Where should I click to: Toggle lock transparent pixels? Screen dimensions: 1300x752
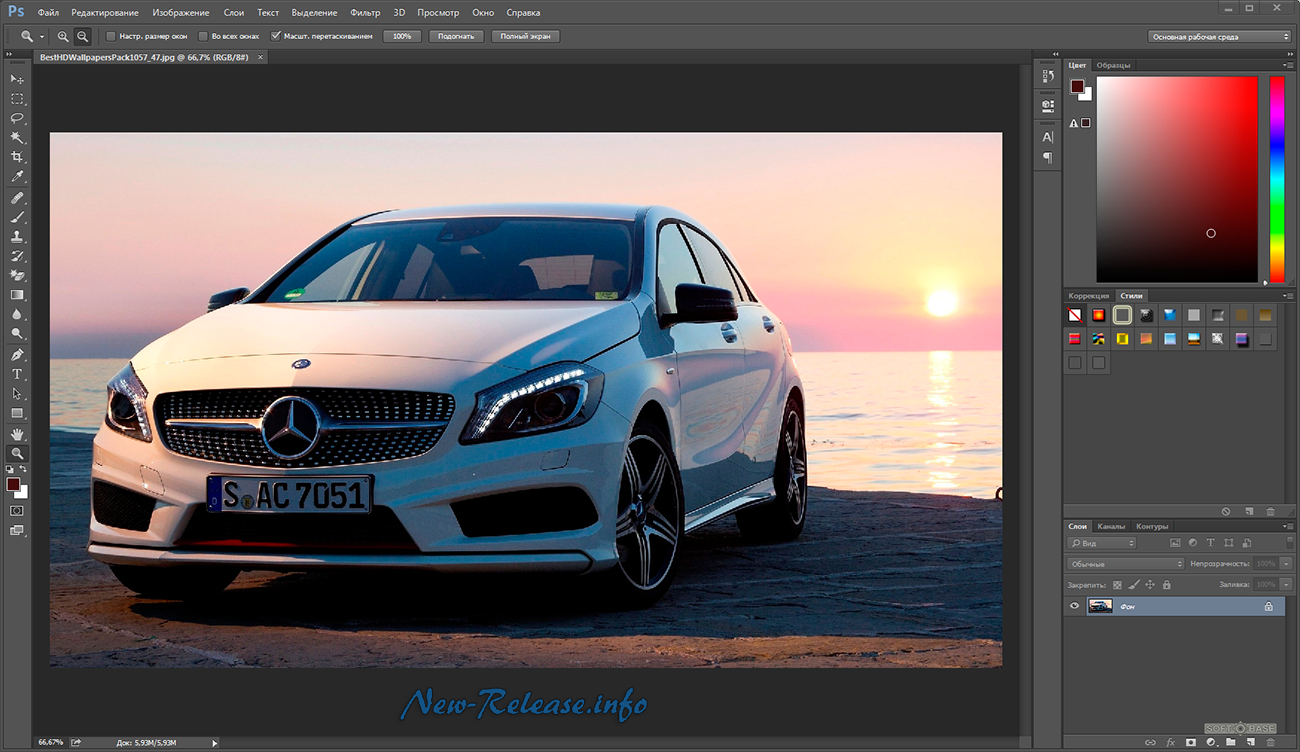point(1117,585)
